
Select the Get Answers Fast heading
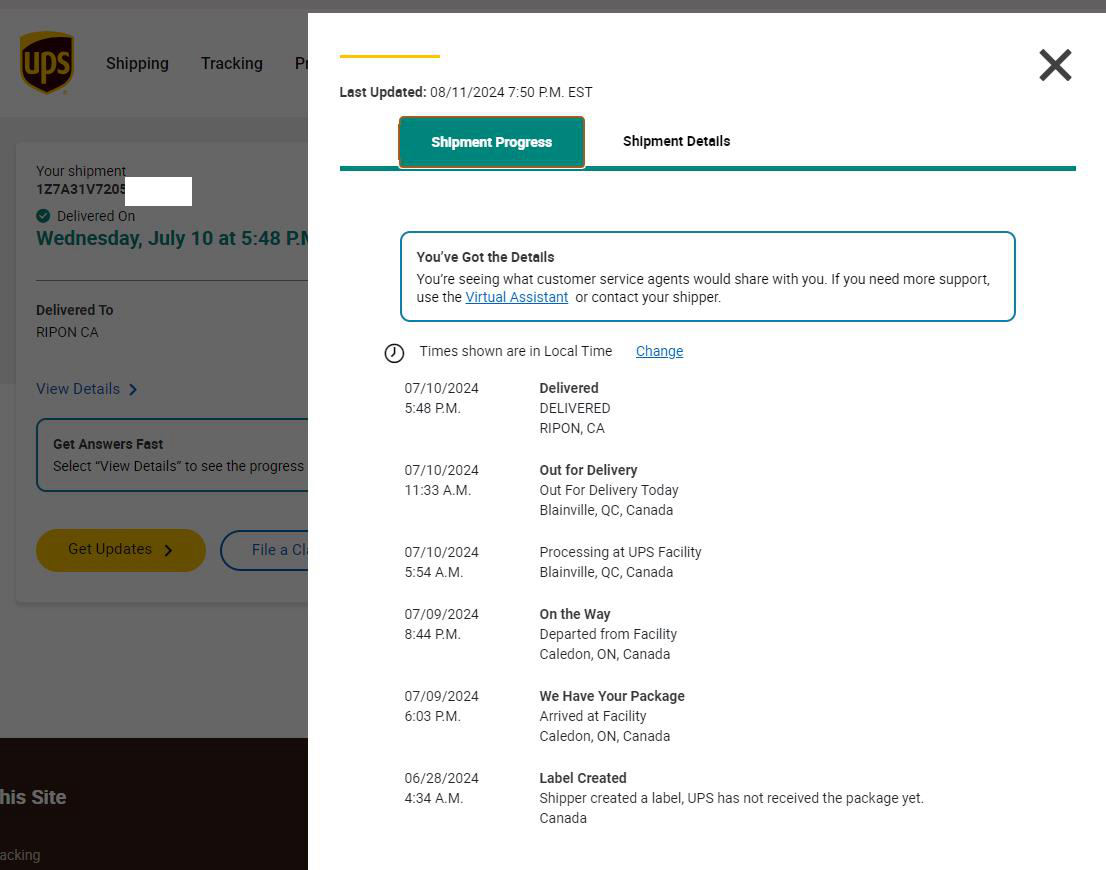(108, 444)
